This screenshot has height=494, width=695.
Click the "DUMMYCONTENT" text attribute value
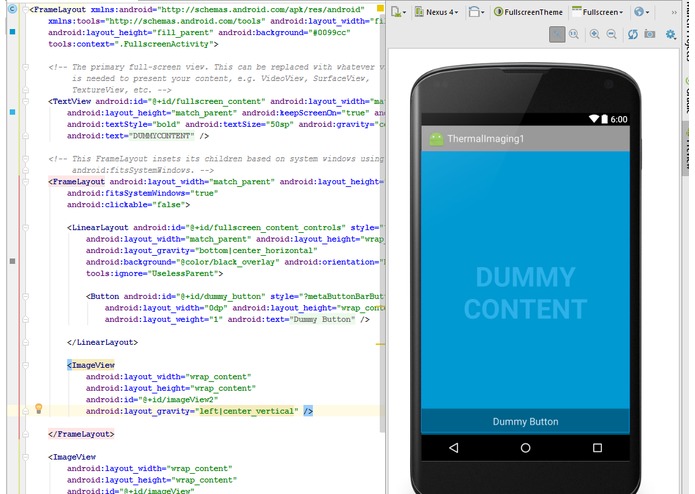point(161,136)
